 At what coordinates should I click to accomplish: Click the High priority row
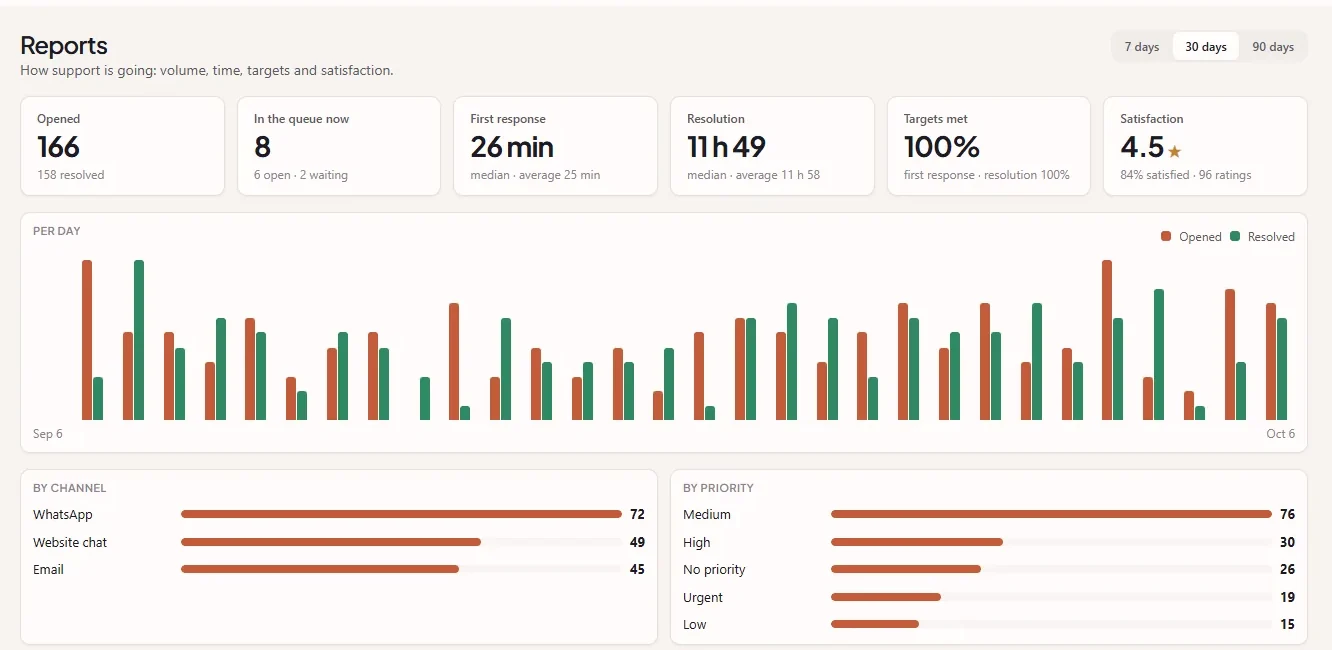989,542
